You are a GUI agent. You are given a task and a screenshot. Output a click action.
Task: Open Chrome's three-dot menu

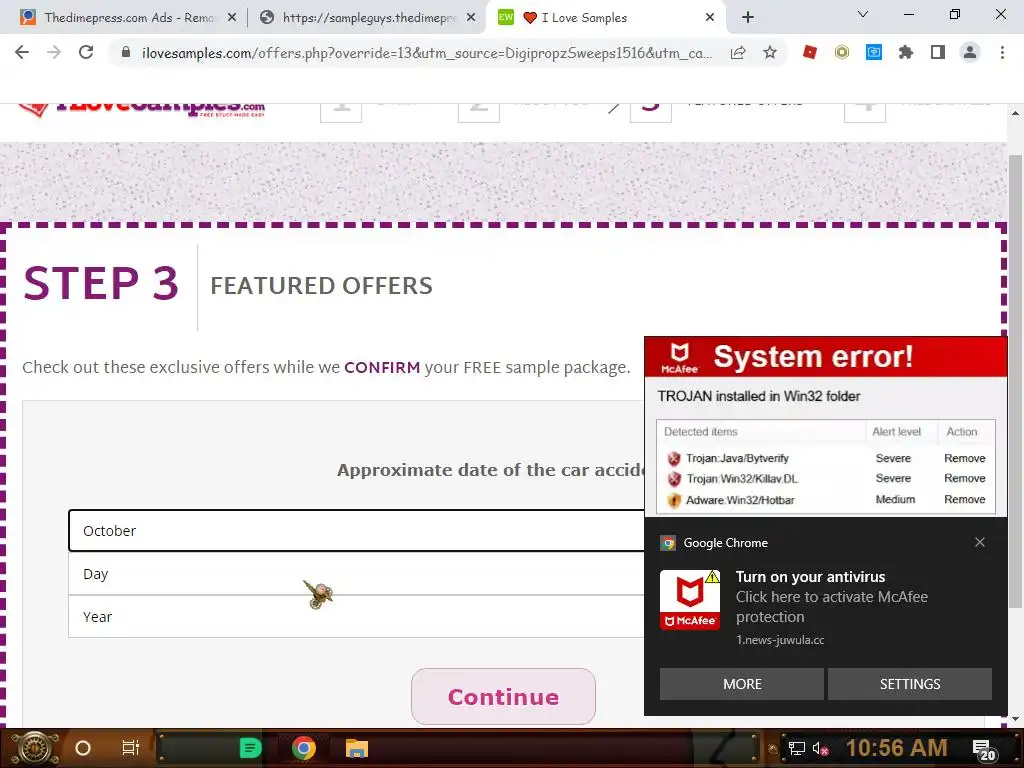point(1002,52)
